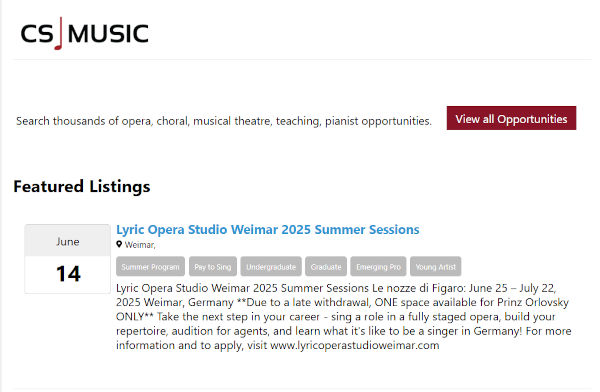Image resolution: width=600 pixels, height=392 pixels.
Task: Click the red music note in logo
Action: point(59,33)
